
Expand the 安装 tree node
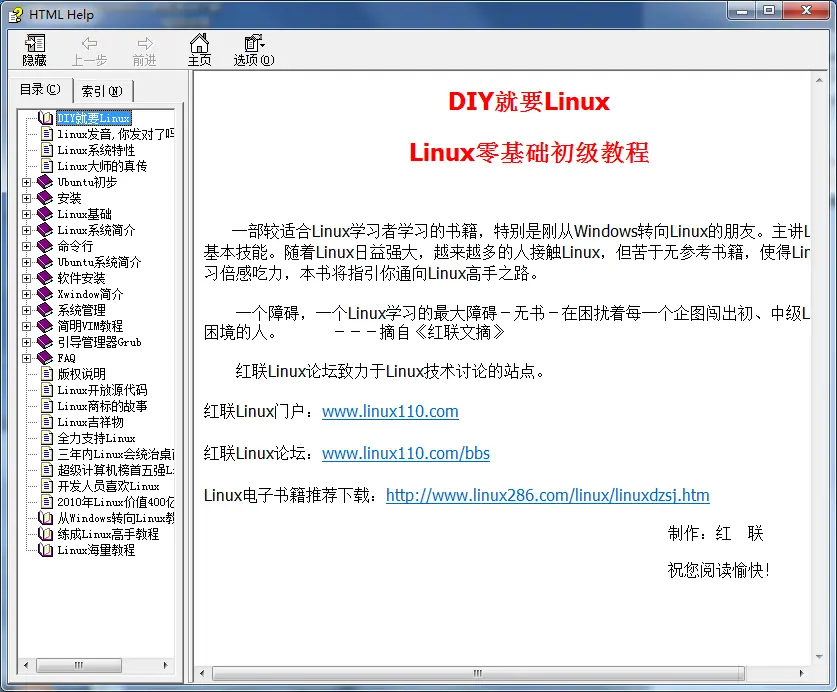(27, 198)
